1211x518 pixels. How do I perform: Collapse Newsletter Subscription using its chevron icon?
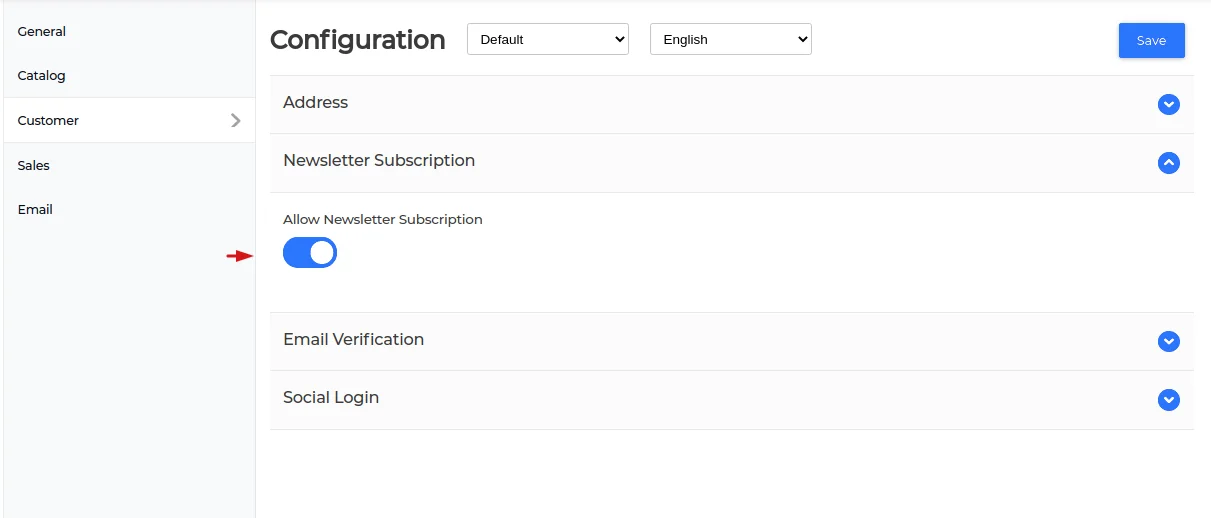(x=1168, y=162)
